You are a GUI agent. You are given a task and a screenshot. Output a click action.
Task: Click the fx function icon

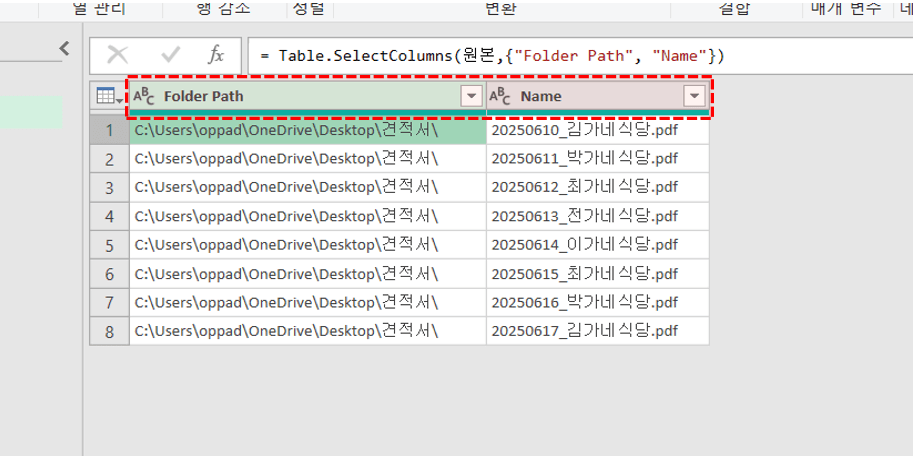[216, 55]
